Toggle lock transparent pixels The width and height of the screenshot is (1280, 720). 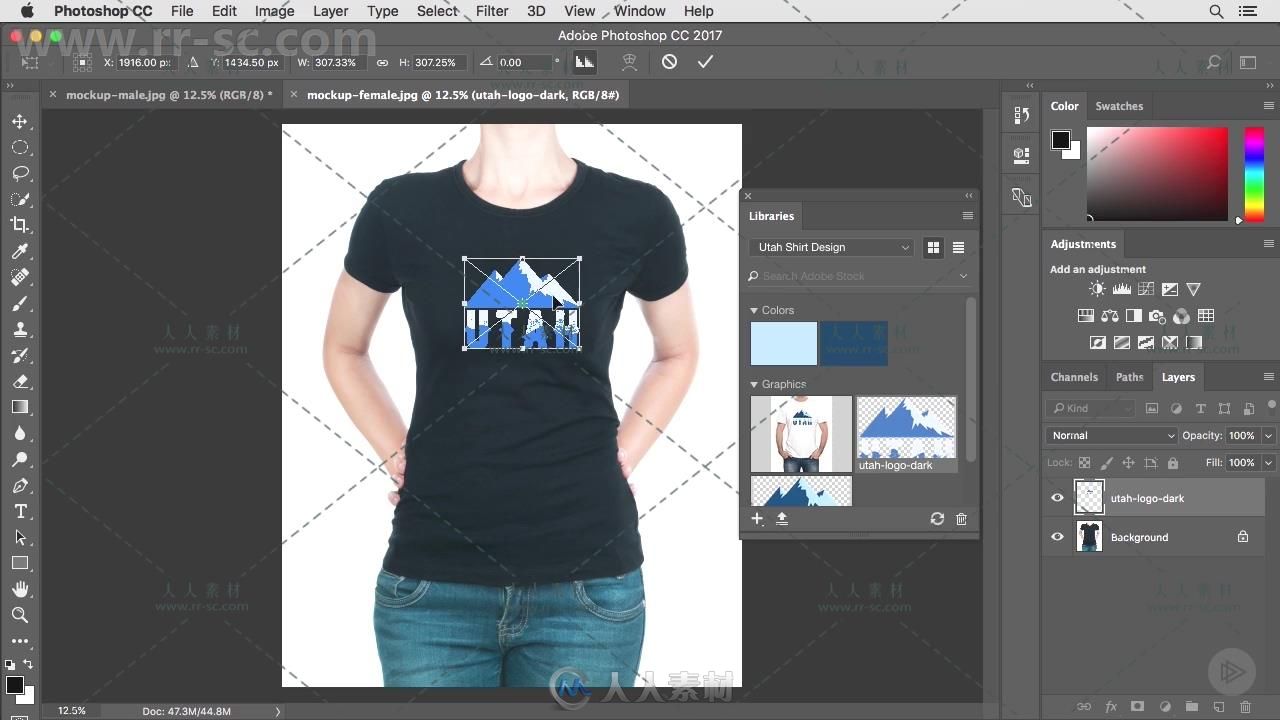point(1084,463)
